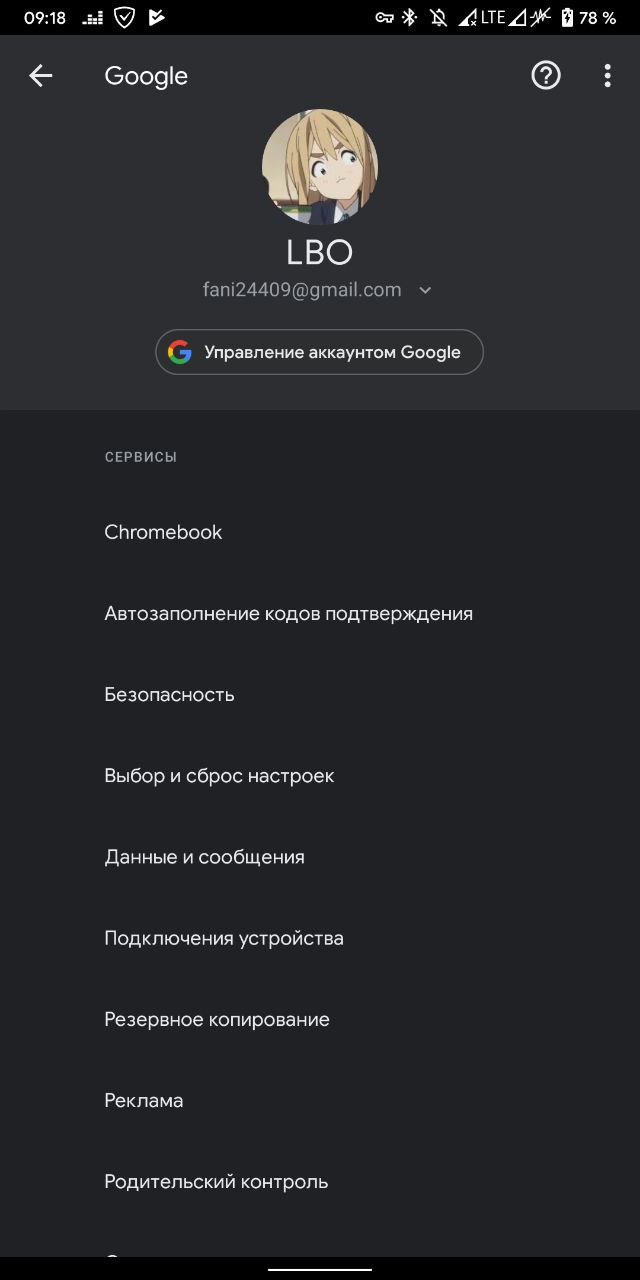Image resolution: width=640 pixels, height=1280 pixels.
Task: Open the three-dot overflow menu
Action: (607, 76)
